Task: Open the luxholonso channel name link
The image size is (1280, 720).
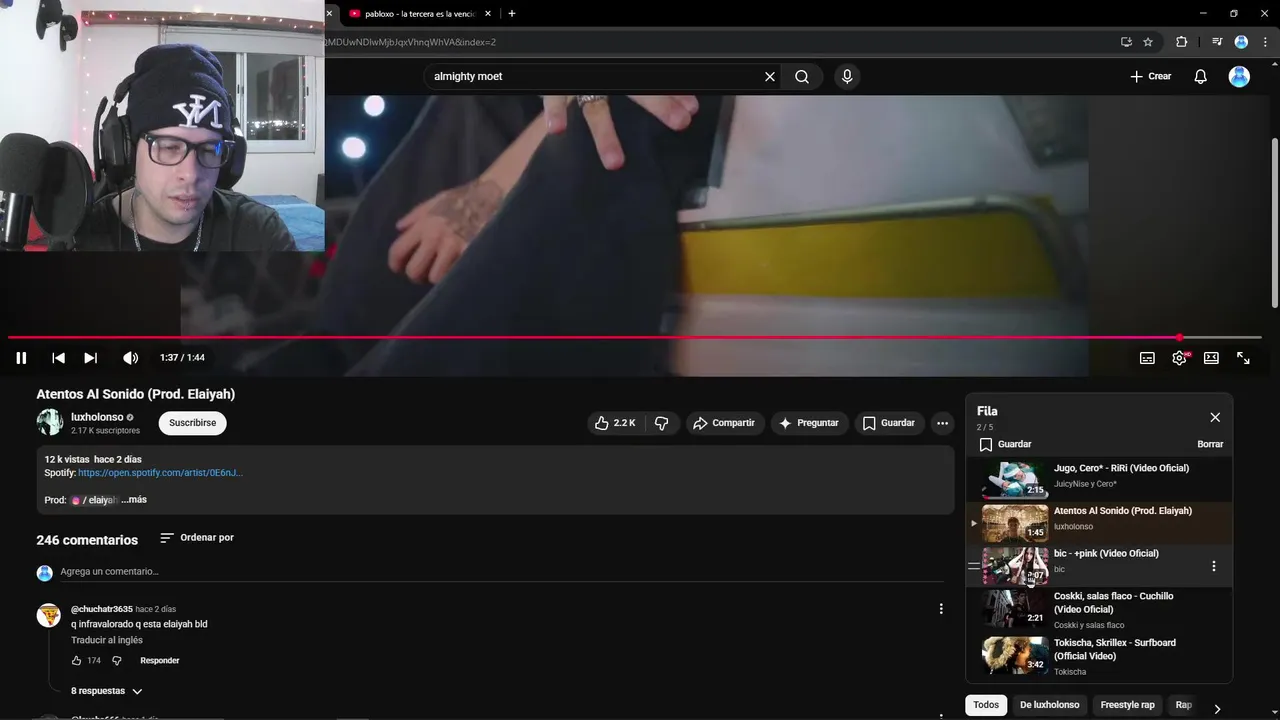Action: (x=97, y=417)
